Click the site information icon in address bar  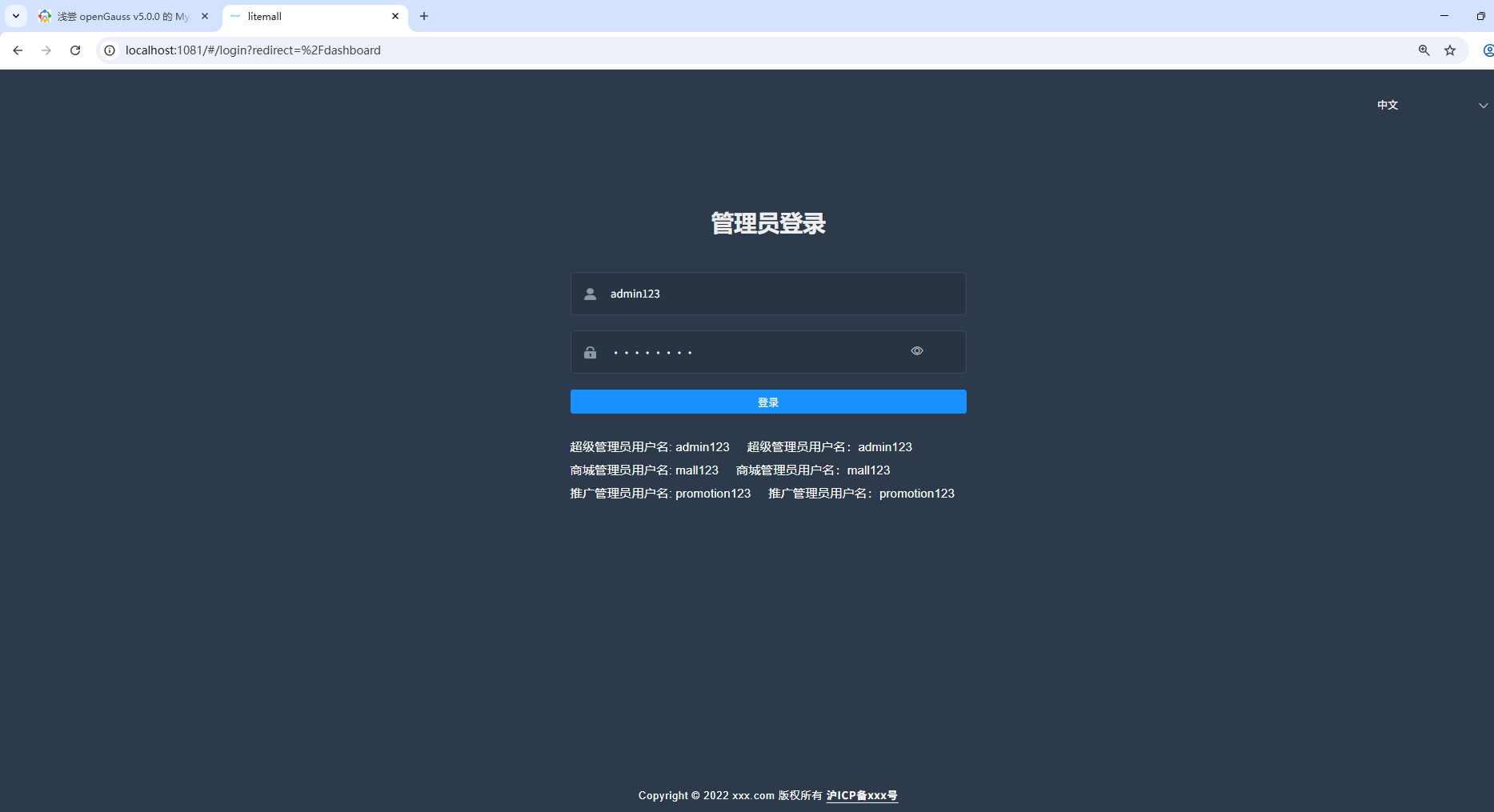pyautogui.click(x=110, y=50)
